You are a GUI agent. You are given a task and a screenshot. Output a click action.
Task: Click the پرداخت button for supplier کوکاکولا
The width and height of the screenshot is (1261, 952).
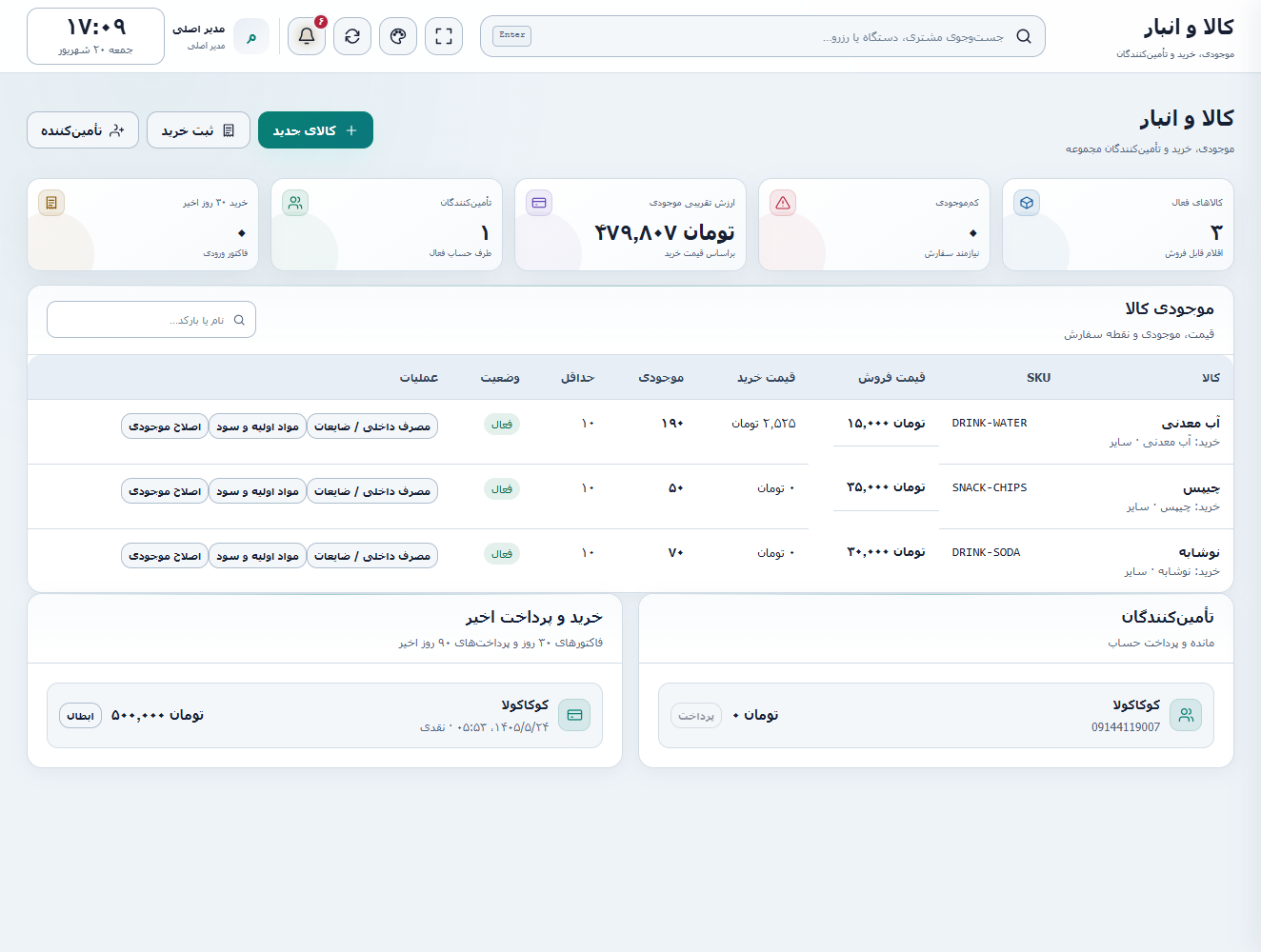(x=696, y=715)
